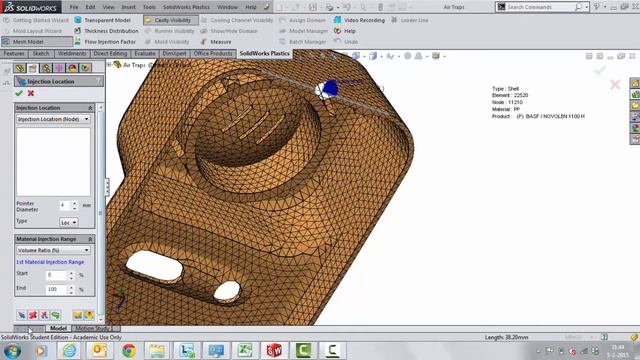Click the Transparent Model tool

[102, 20]
